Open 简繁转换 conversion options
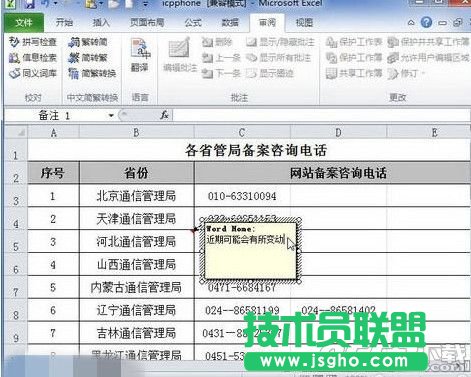 92,73
